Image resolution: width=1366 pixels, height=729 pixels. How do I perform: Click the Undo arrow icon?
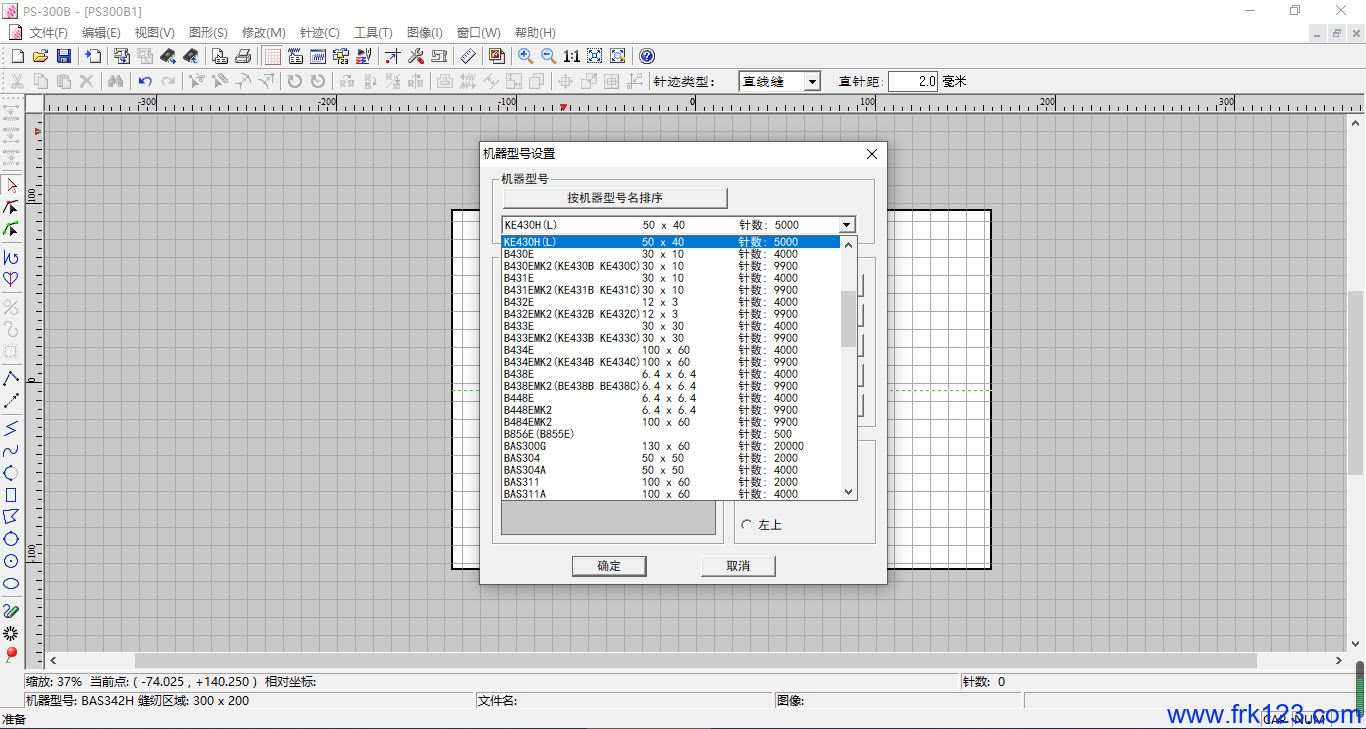tap(145, 82)
